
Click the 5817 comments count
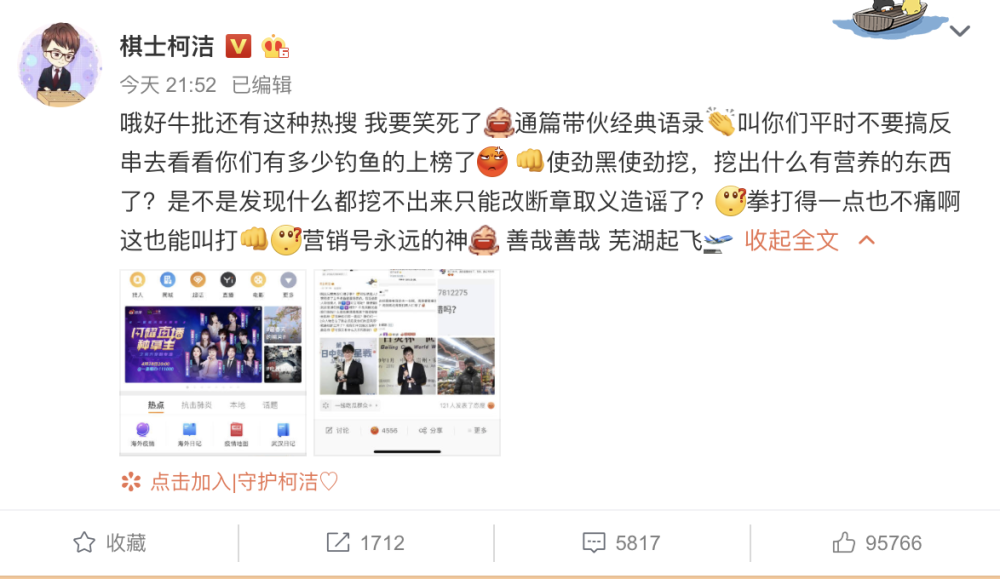[638, 543]
